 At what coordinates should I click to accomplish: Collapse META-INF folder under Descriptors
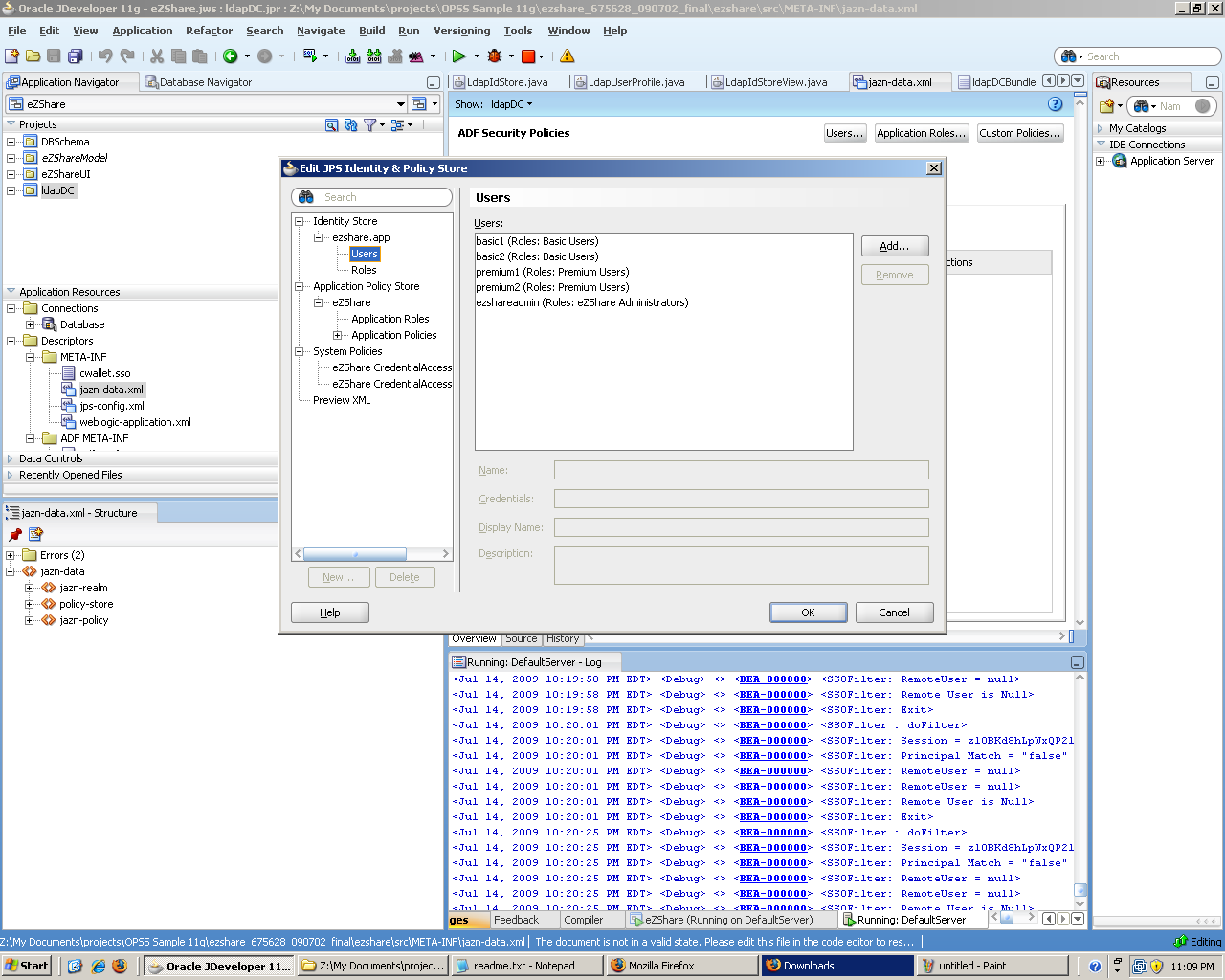tap(31, 357)
